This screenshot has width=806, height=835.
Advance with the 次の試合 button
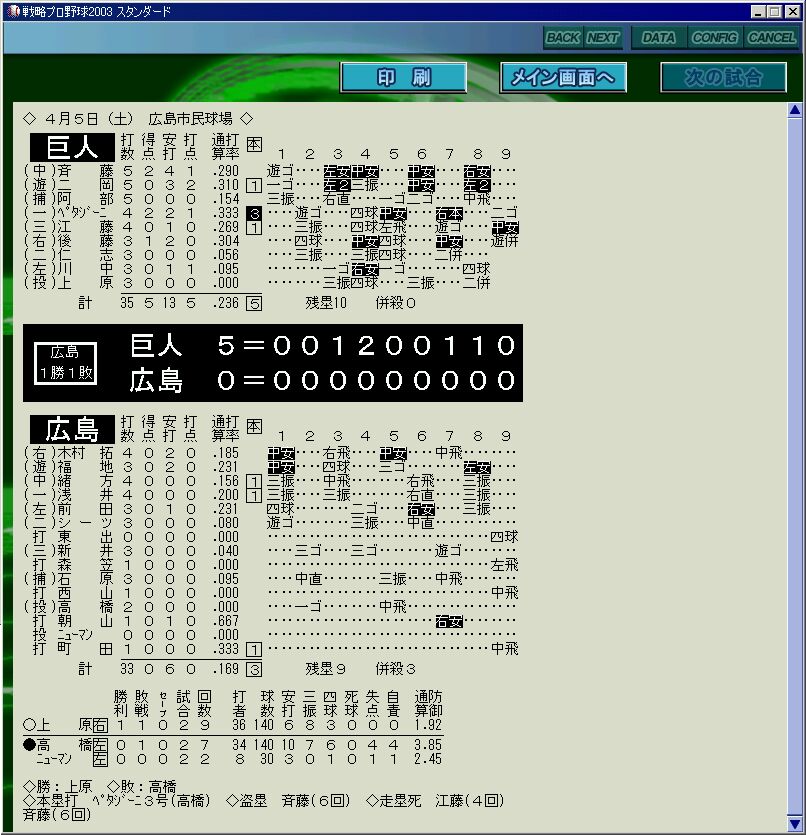coord(723,77)
